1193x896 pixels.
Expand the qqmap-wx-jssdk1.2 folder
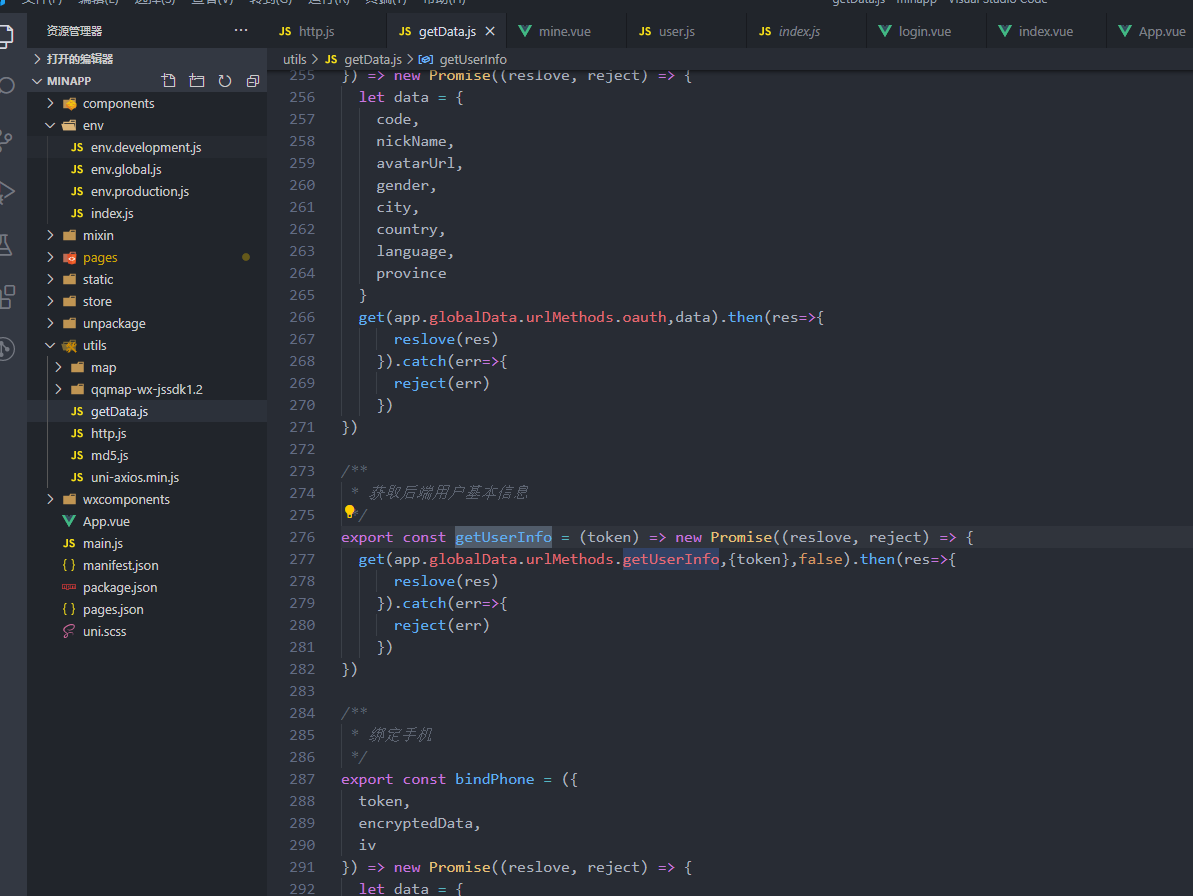147,389
